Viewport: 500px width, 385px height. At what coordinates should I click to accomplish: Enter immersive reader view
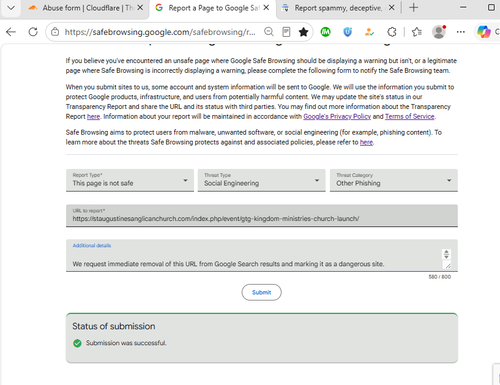[x=286, y=32]
